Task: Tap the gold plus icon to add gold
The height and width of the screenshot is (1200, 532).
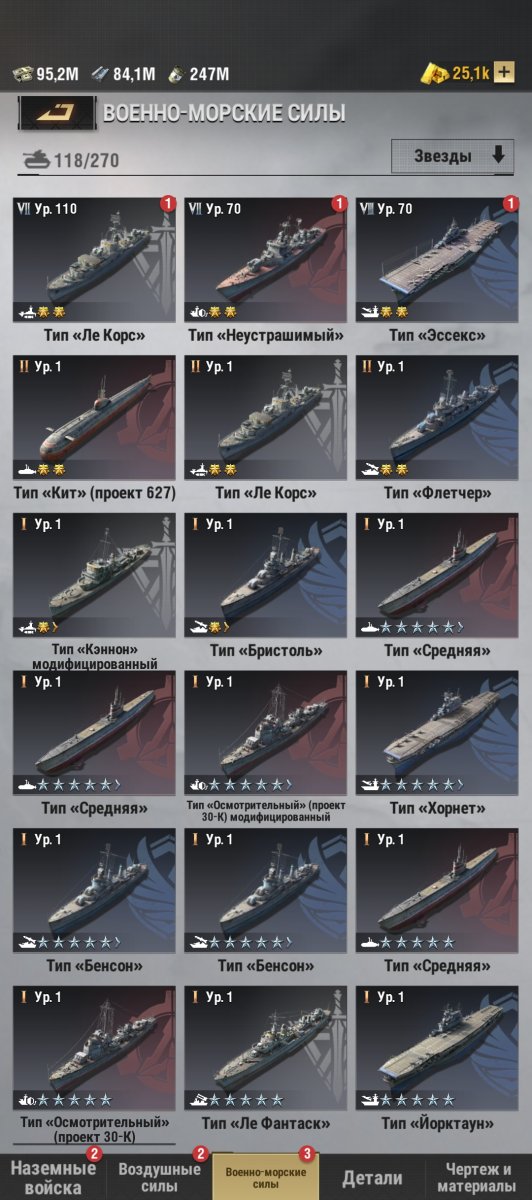Action: [x=505, y=73]
